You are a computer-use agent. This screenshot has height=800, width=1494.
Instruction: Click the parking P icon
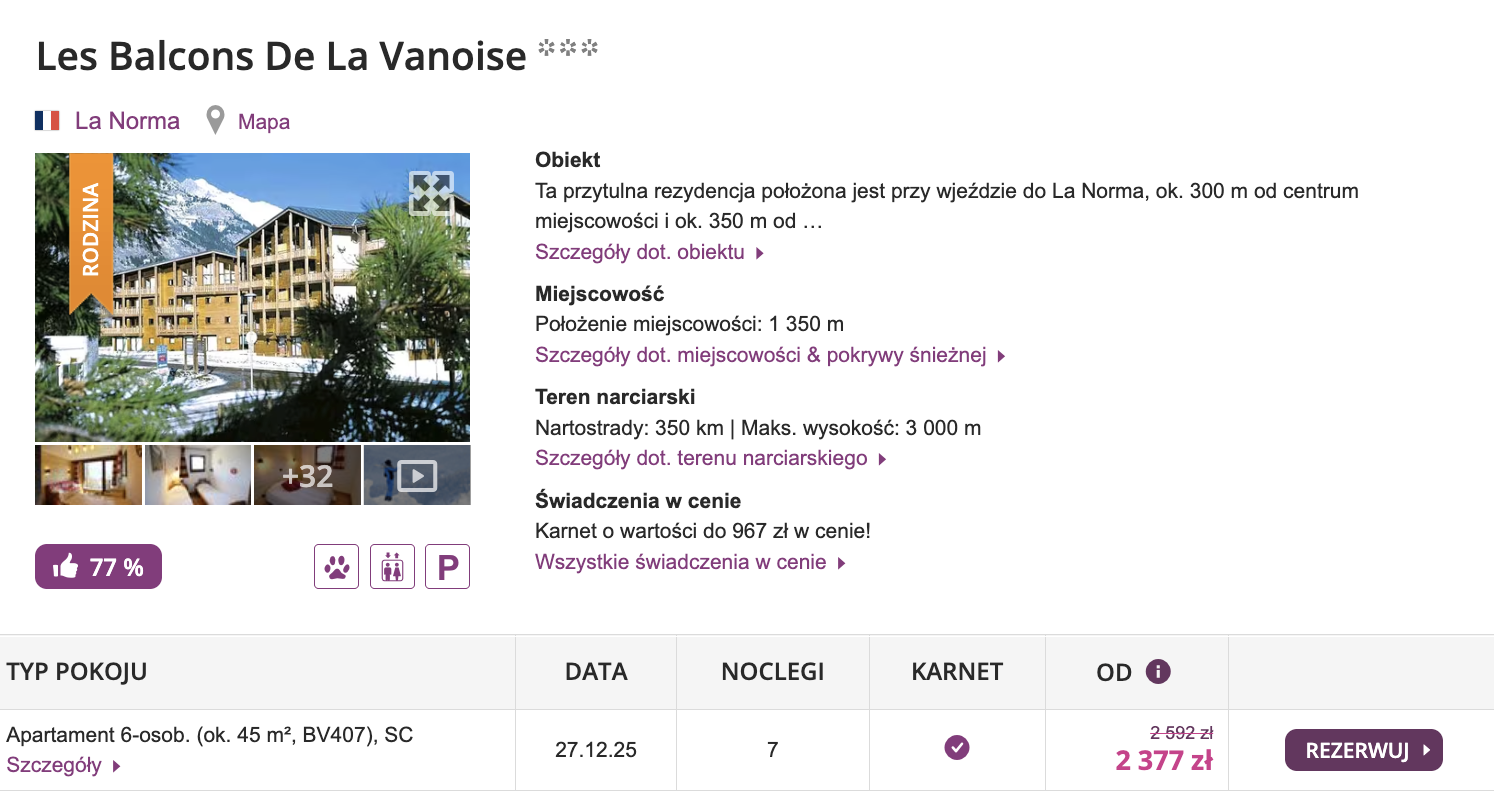[447, 567]
